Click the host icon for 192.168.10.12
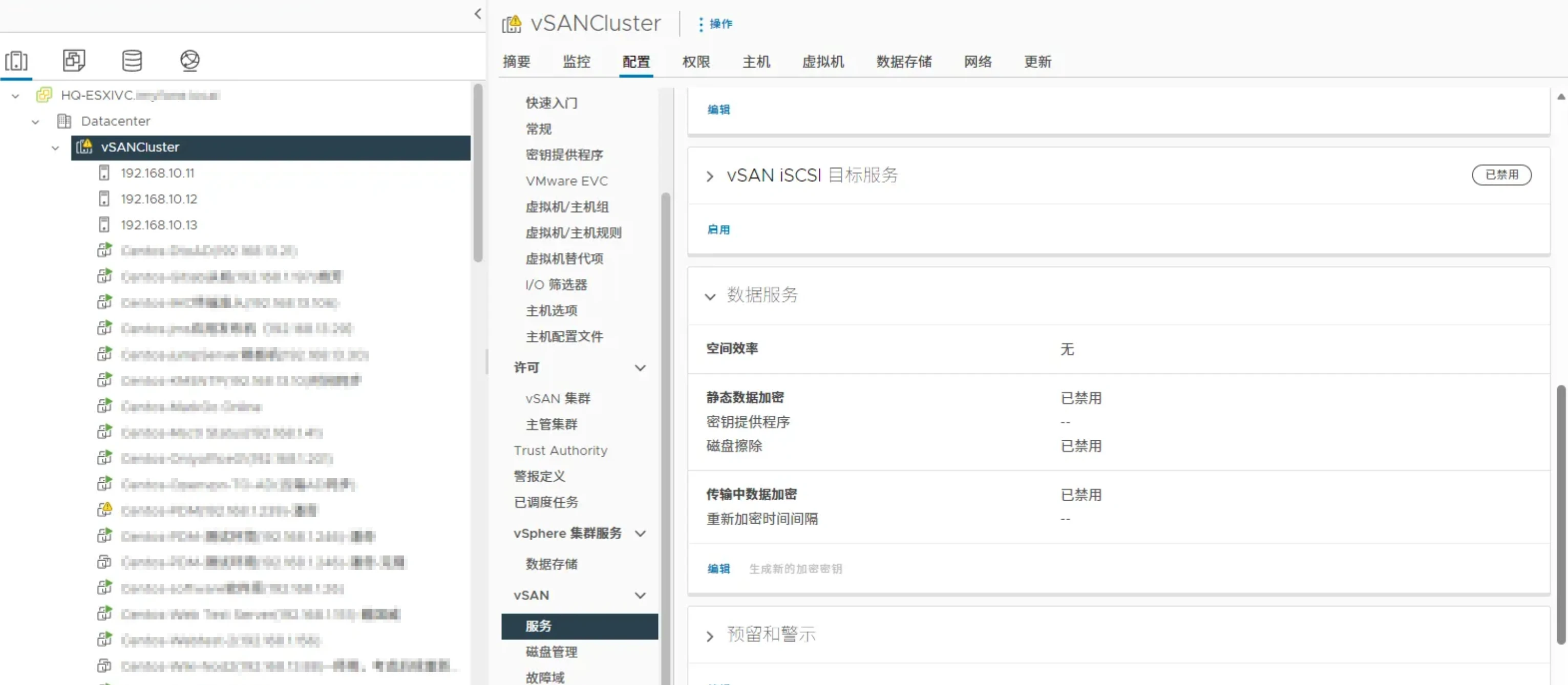The image size is (1568, 685). coord(104,199)
